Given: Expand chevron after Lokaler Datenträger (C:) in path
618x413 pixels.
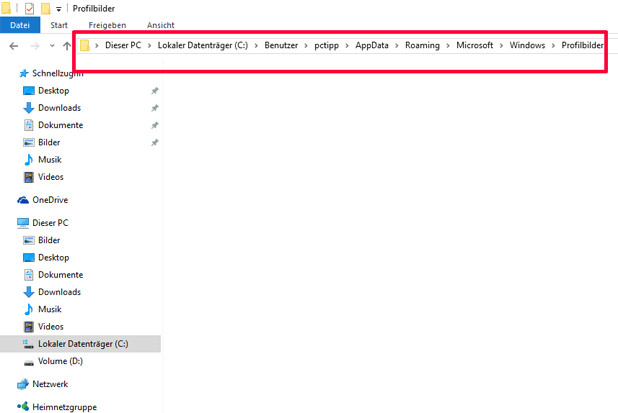Looking at the screenshot, I should 256,46.
